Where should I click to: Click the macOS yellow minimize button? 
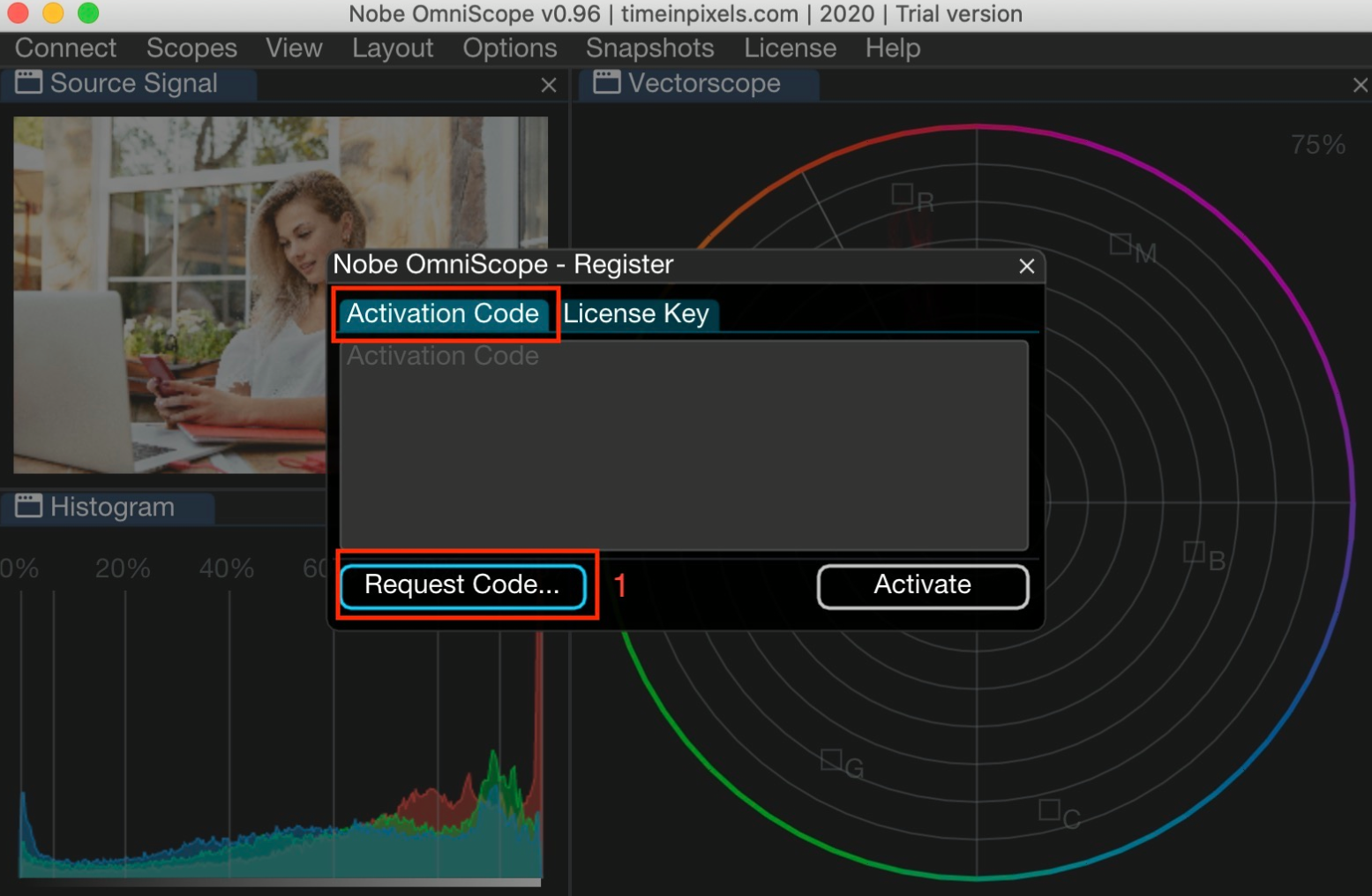coord(53,13)
